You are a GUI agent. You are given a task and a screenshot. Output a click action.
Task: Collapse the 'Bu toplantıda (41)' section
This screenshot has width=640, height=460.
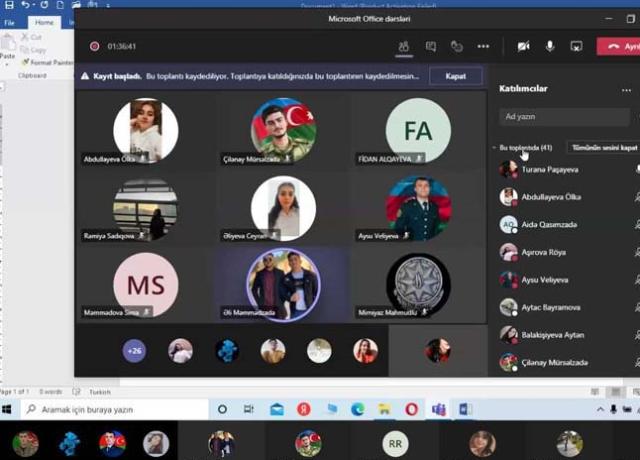click(x=494, y=147)
